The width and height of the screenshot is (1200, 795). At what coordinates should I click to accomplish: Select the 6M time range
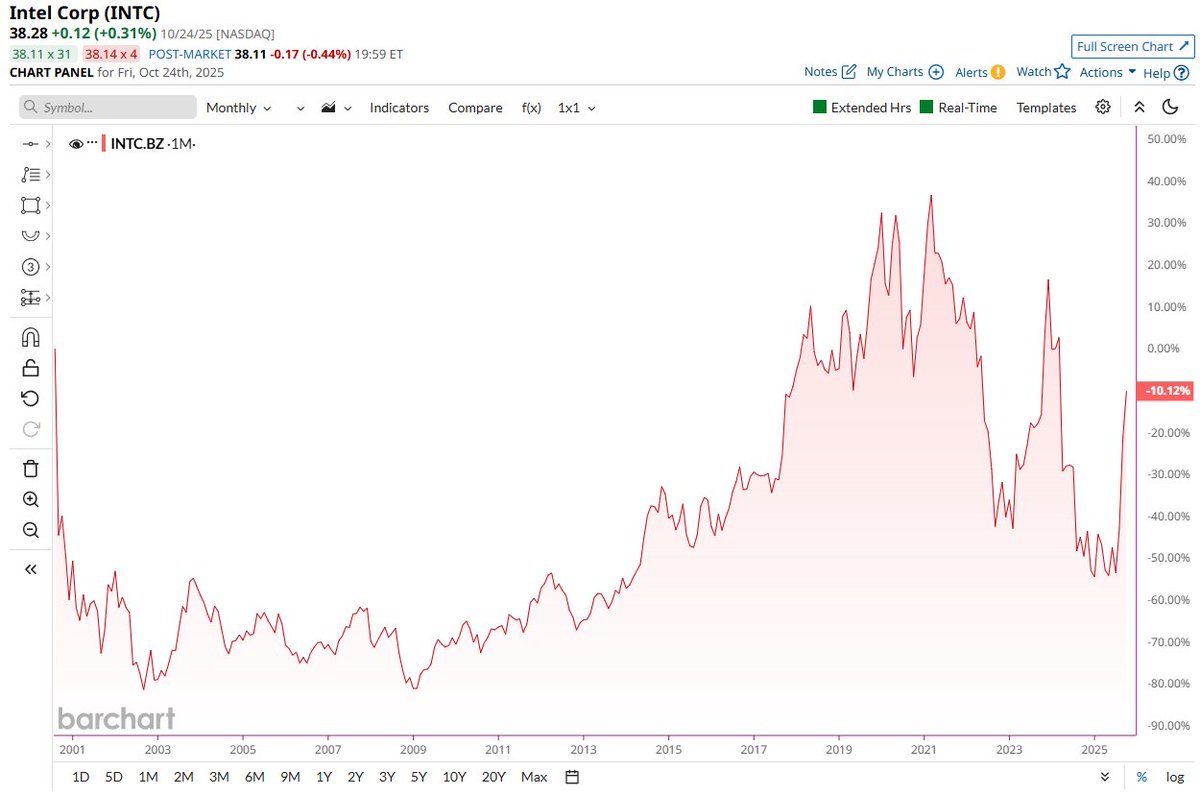pyautogui.click(x=254, y=777)
